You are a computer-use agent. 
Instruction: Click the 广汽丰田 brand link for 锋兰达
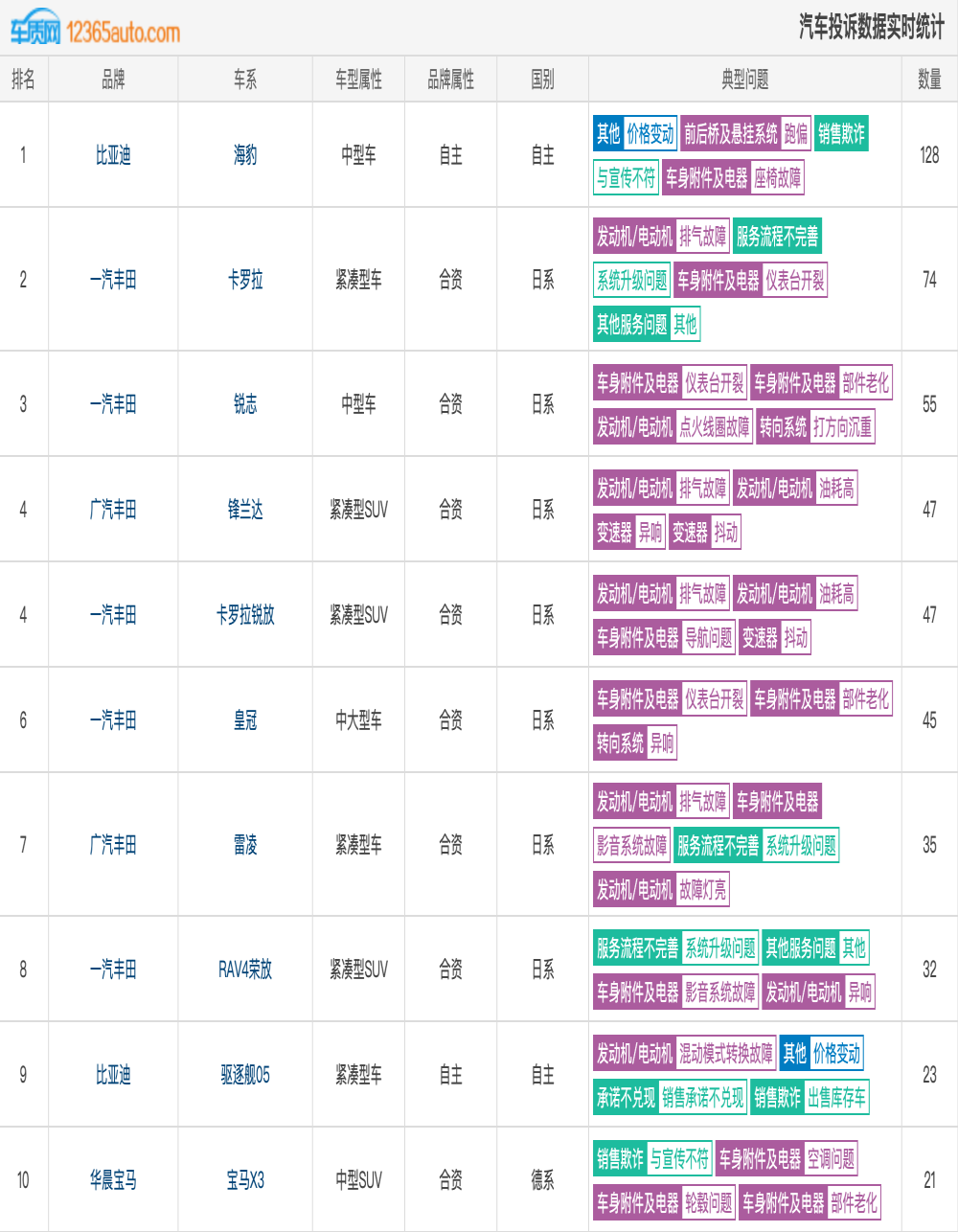[x=113, y=510]
